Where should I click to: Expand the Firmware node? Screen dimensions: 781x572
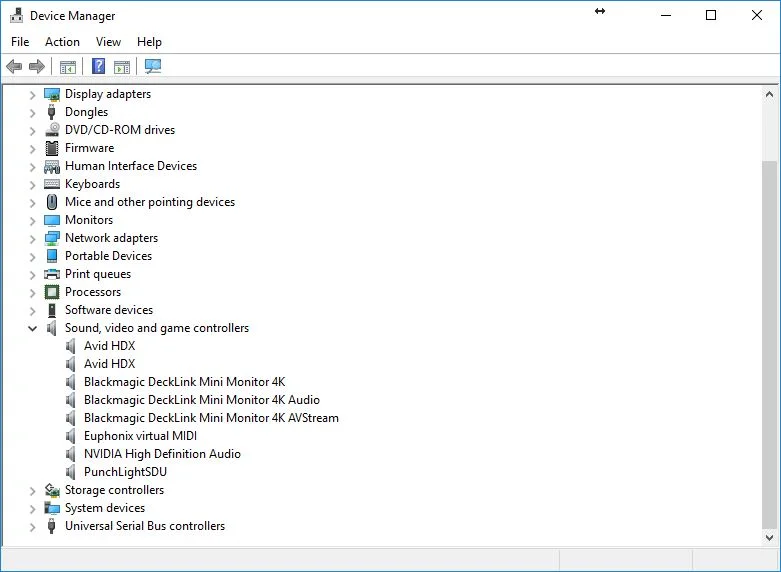pos(32,149)
